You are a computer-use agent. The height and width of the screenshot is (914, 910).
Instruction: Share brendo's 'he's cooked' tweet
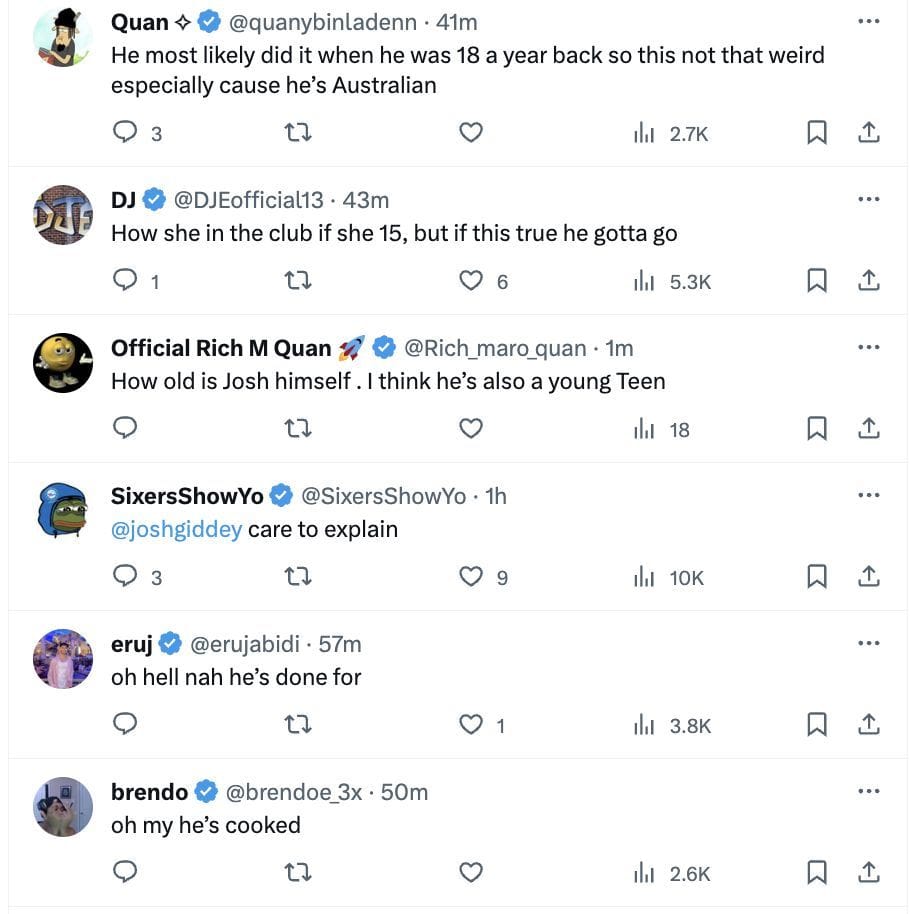point(869,873)
